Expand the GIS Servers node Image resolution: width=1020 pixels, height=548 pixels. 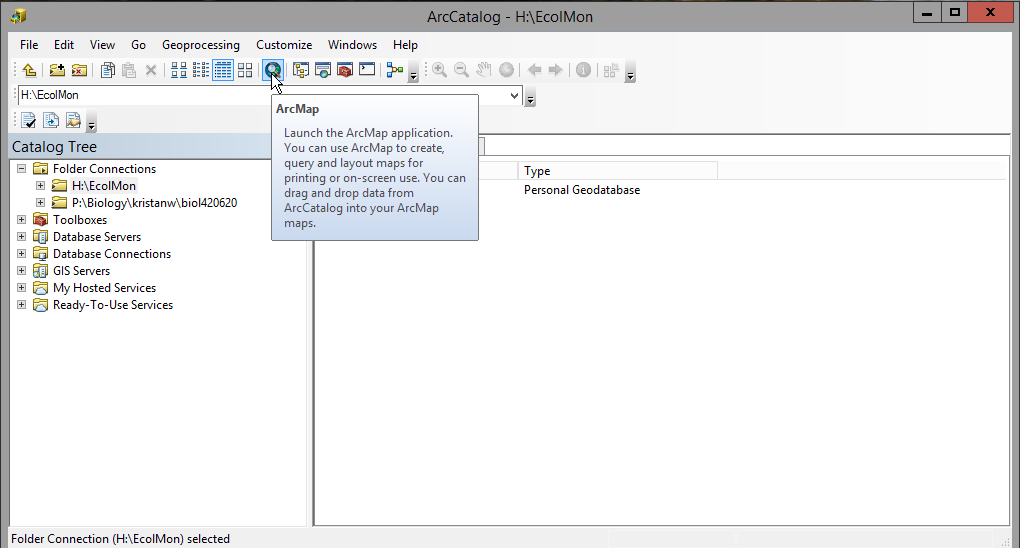click(x=21, y=270)
